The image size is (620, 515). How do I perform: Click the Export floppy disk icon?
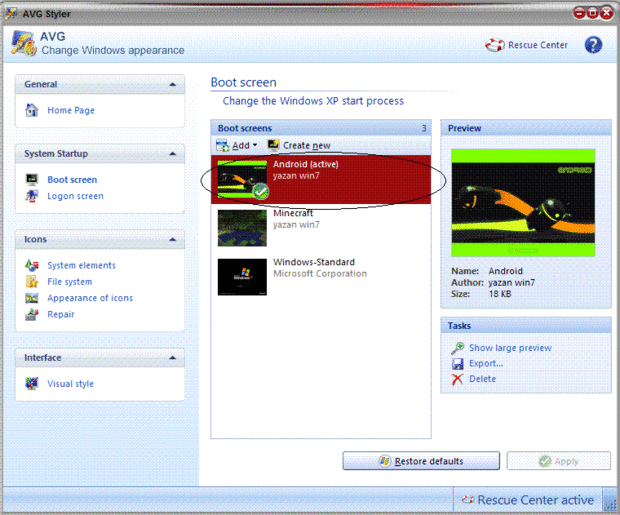click(x=457, y=364)
